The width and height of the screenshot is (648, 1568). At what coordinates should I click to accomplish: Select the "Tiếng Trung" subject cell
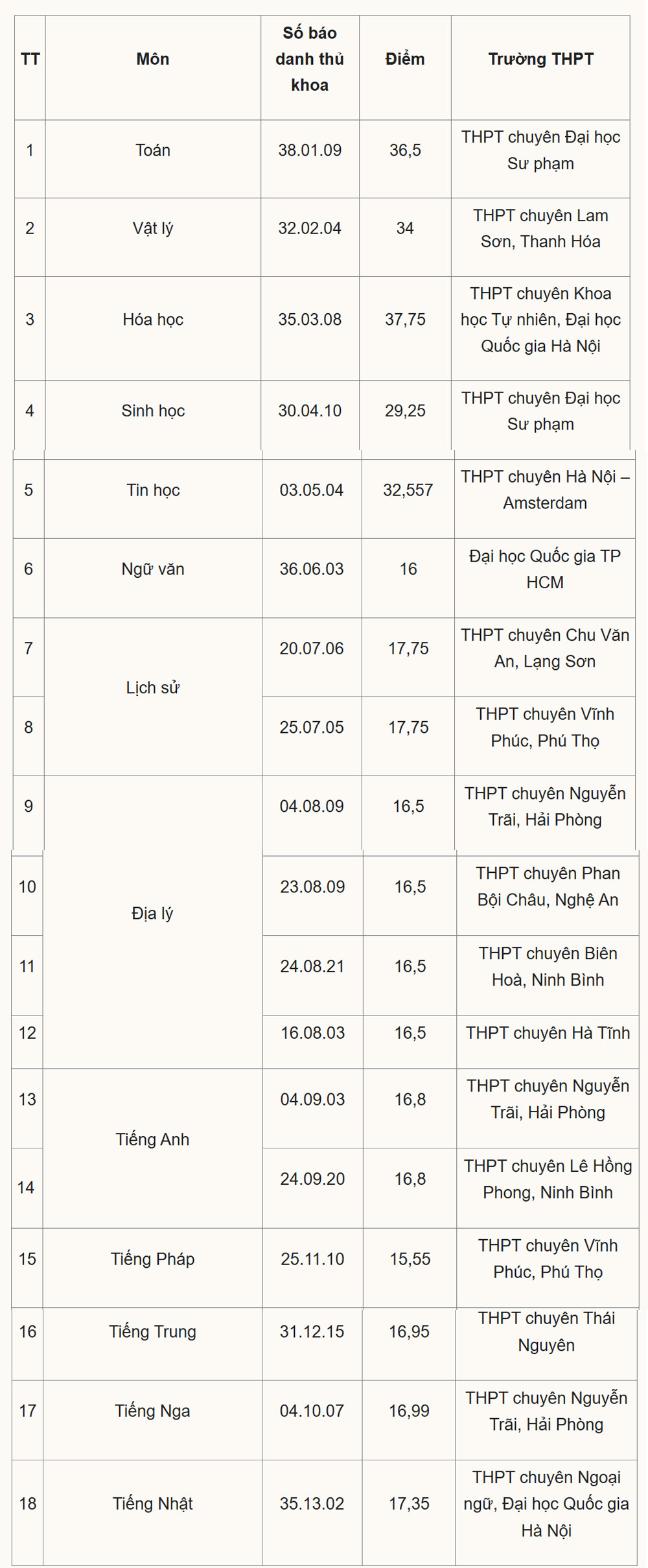click(153, 1332)
